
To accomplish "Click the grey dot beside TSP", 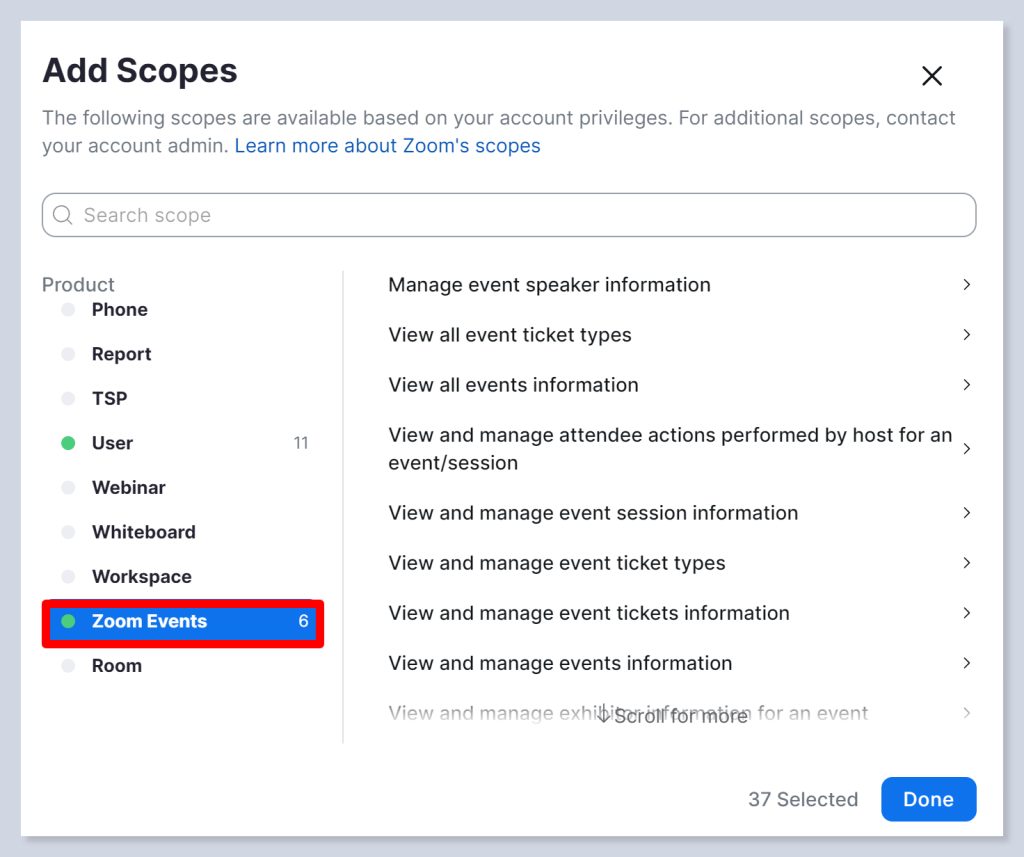I will pyautogui.click(x=68, y=399).
